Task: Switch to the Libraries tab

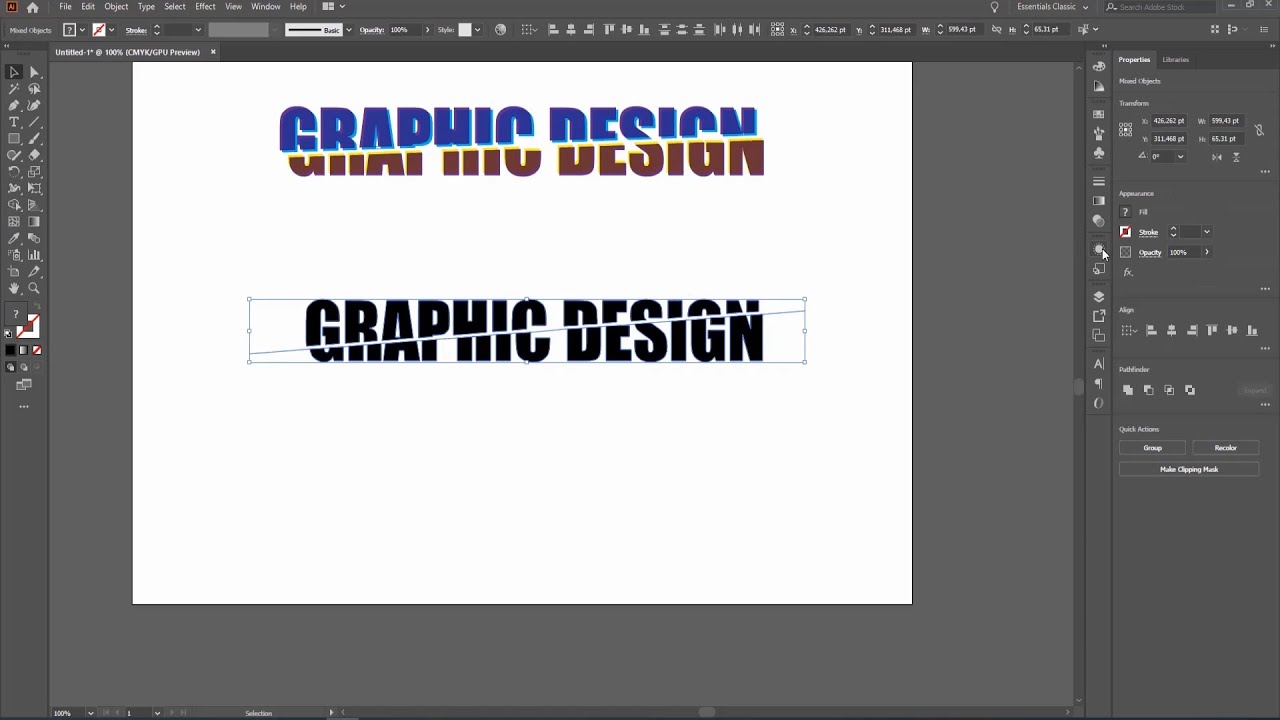Action: tap(1175, 60)
